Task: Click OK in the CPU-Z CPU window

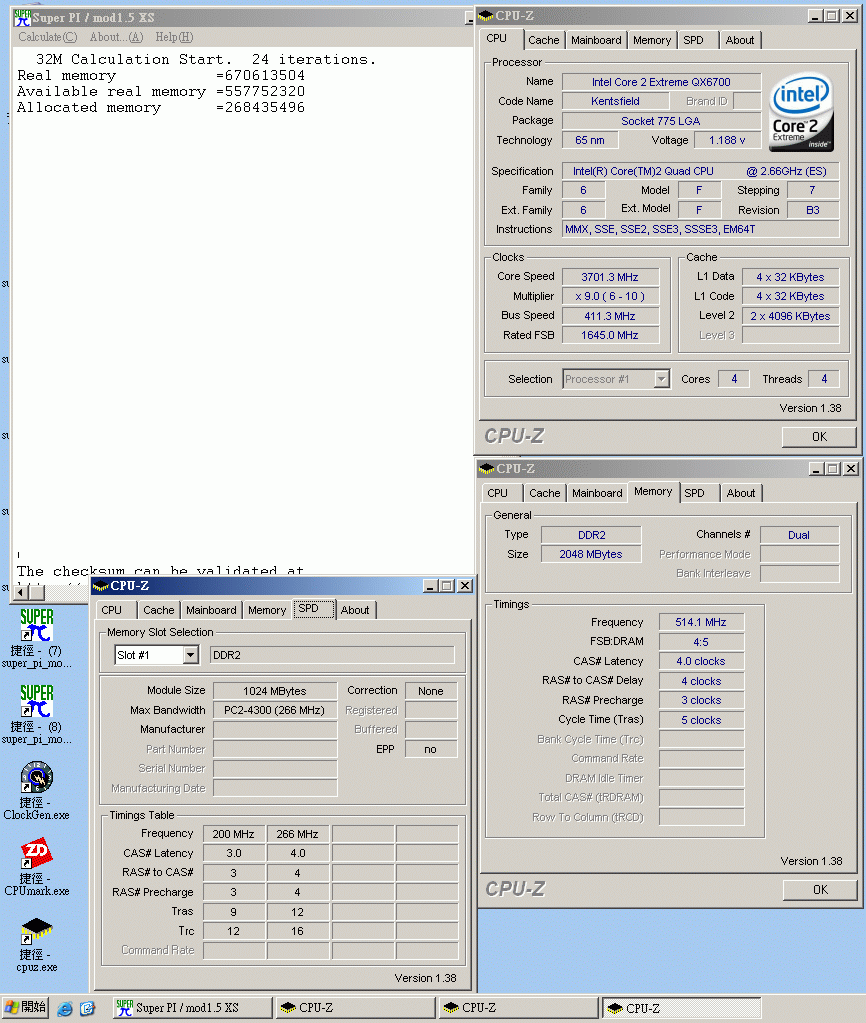Action: pyautogui.click(x=819, y=436)
